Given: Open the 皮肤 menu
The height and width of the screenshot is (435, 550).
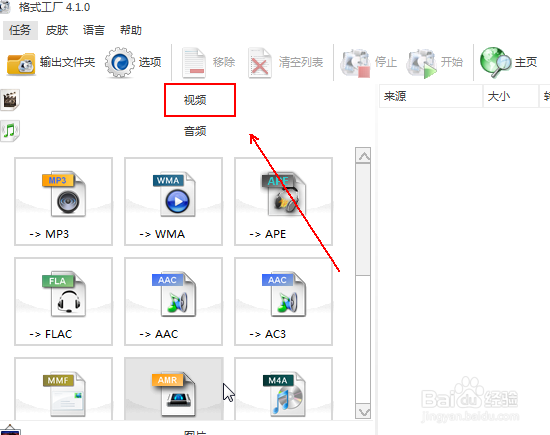Looking at the screenshot, I should tap(57, 30).
